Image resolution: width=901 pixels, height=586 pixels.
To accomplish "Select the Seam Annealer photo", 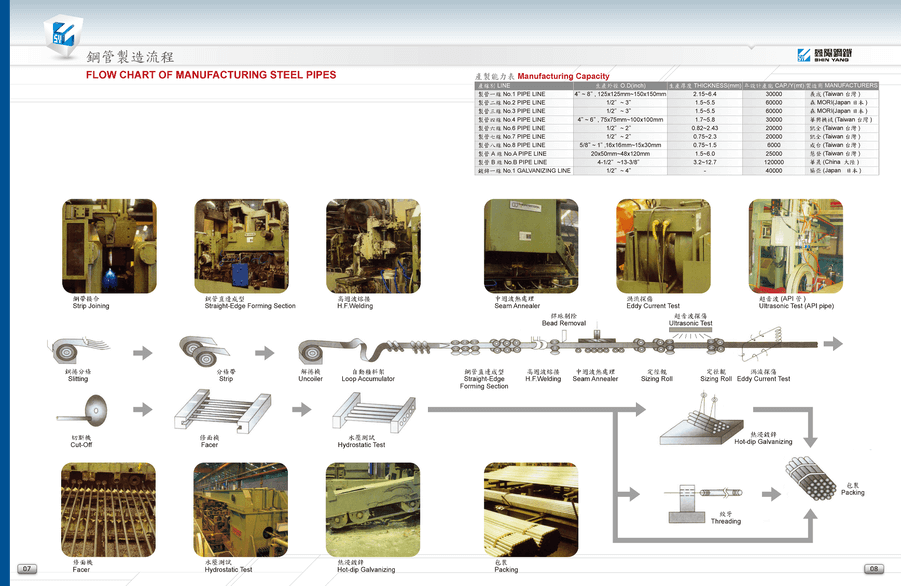I will point(531,246).
